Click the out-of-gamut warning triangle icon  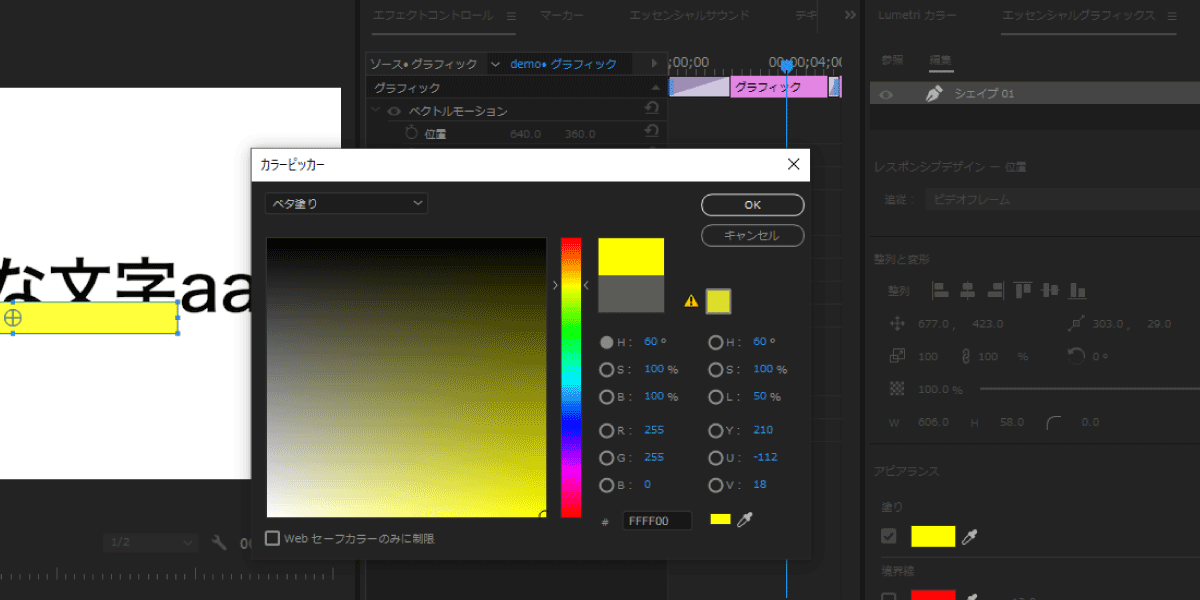click(690, 301)
